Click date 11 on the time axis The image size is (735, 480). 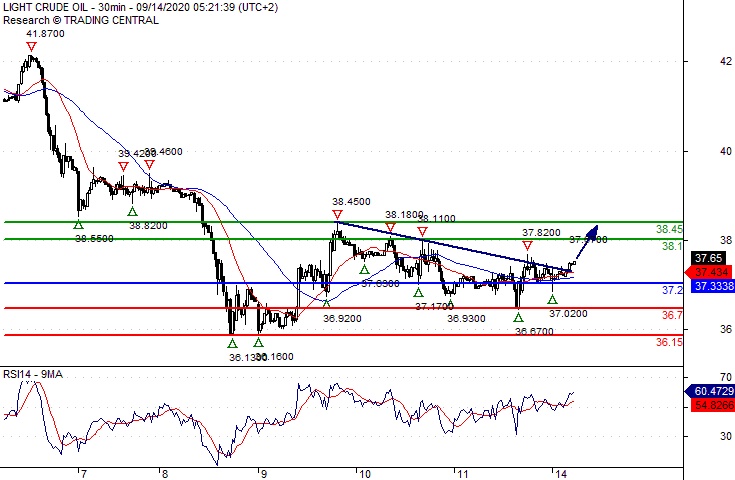(x=463, y=474)
